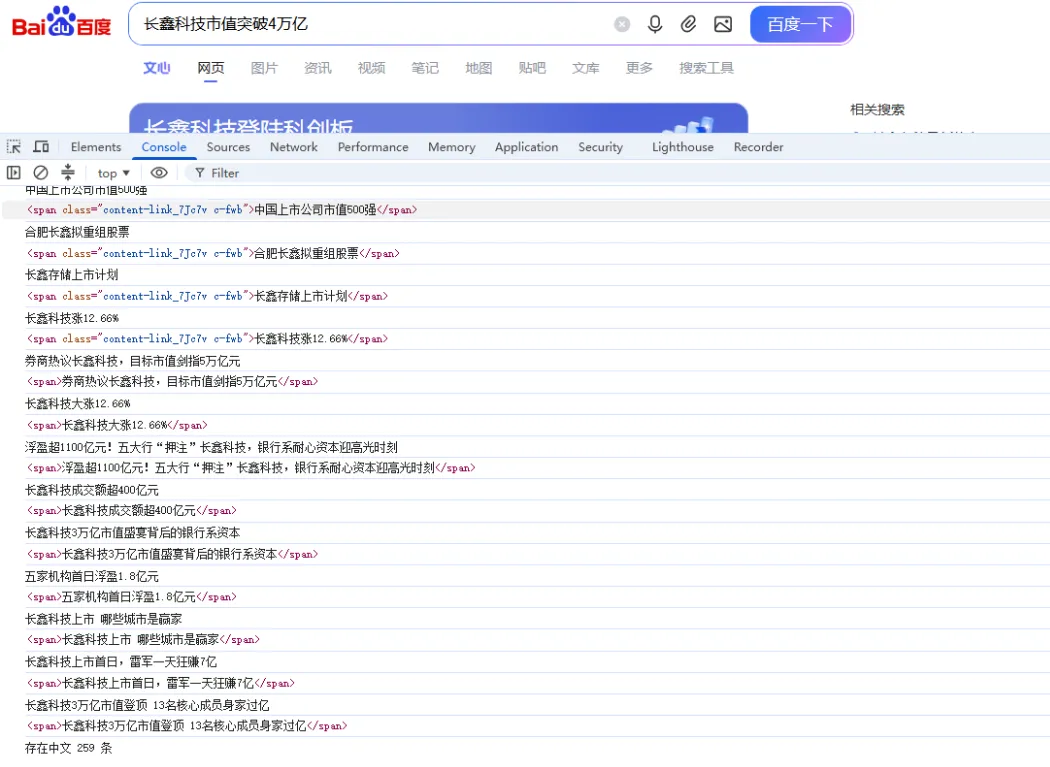
Task: Select the log line 五家机构首日浮盈1.8亿元
Action: point(92,576)
